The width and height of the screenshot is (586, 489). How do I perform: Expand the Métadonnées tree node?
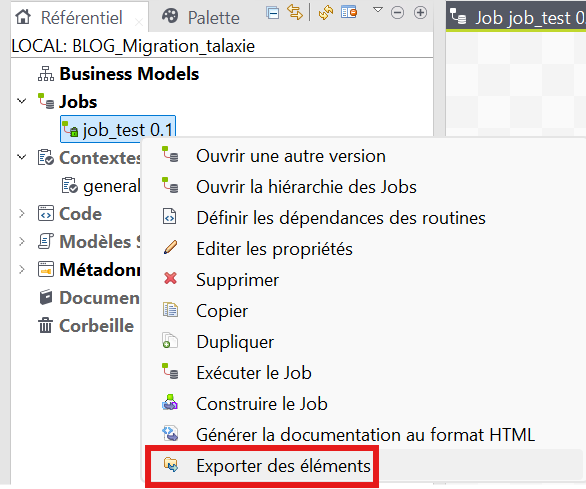coord(22,270)
